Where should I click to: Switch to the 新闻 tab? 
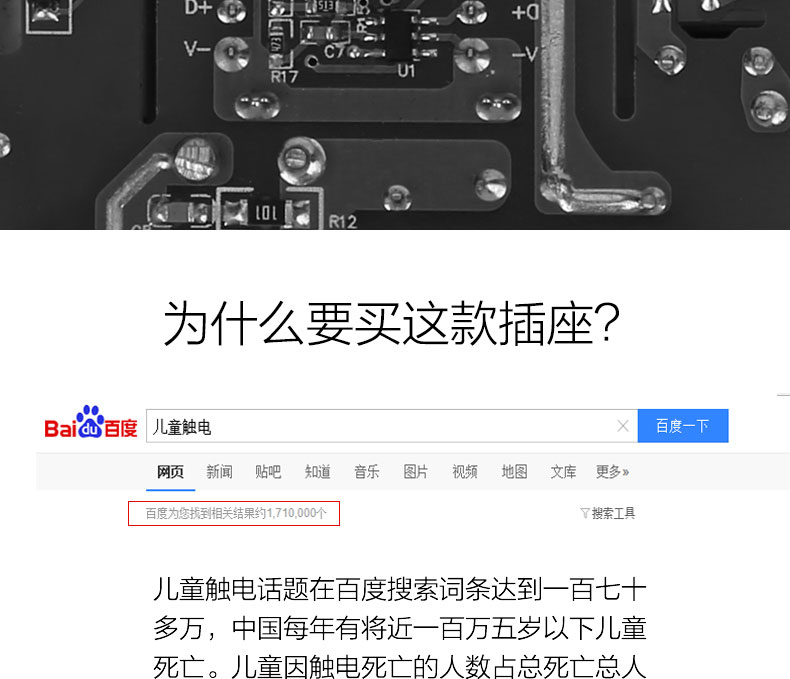(219, 472)
